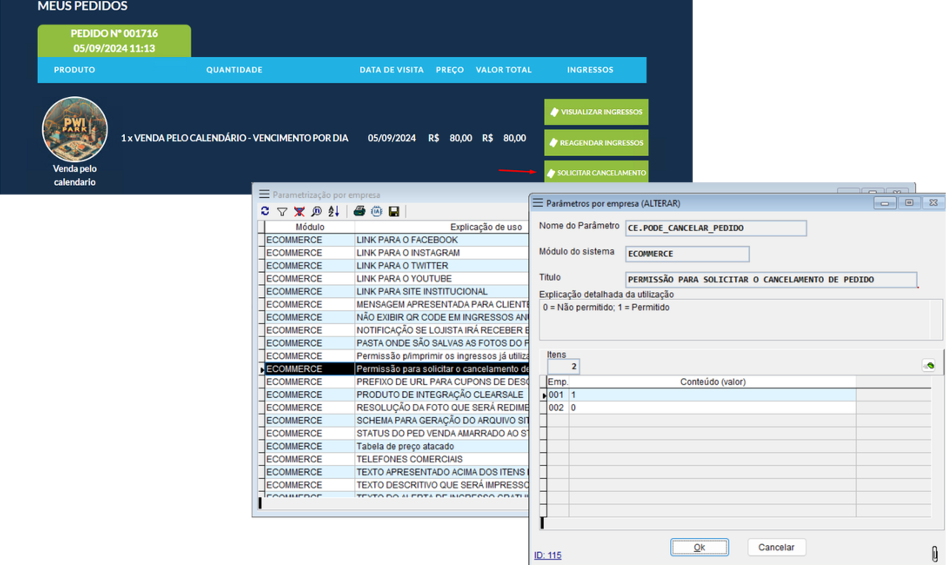The image size is (951, 565).
Task: Click the A-Z sort icon
Action: click(x=334, y=212)
